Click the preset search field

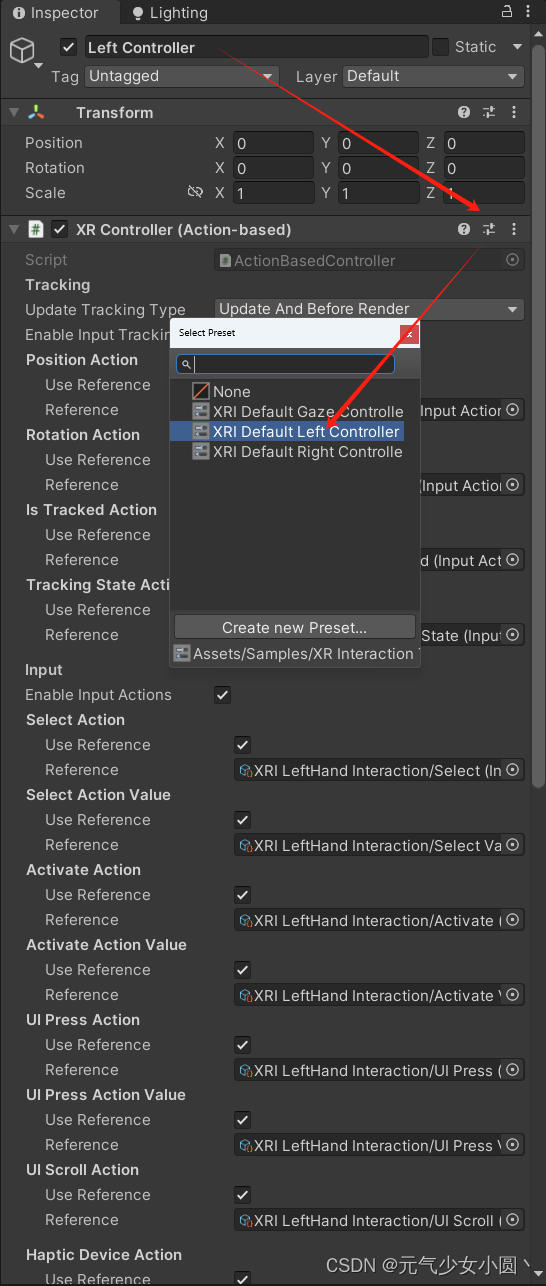click(286, 364)
